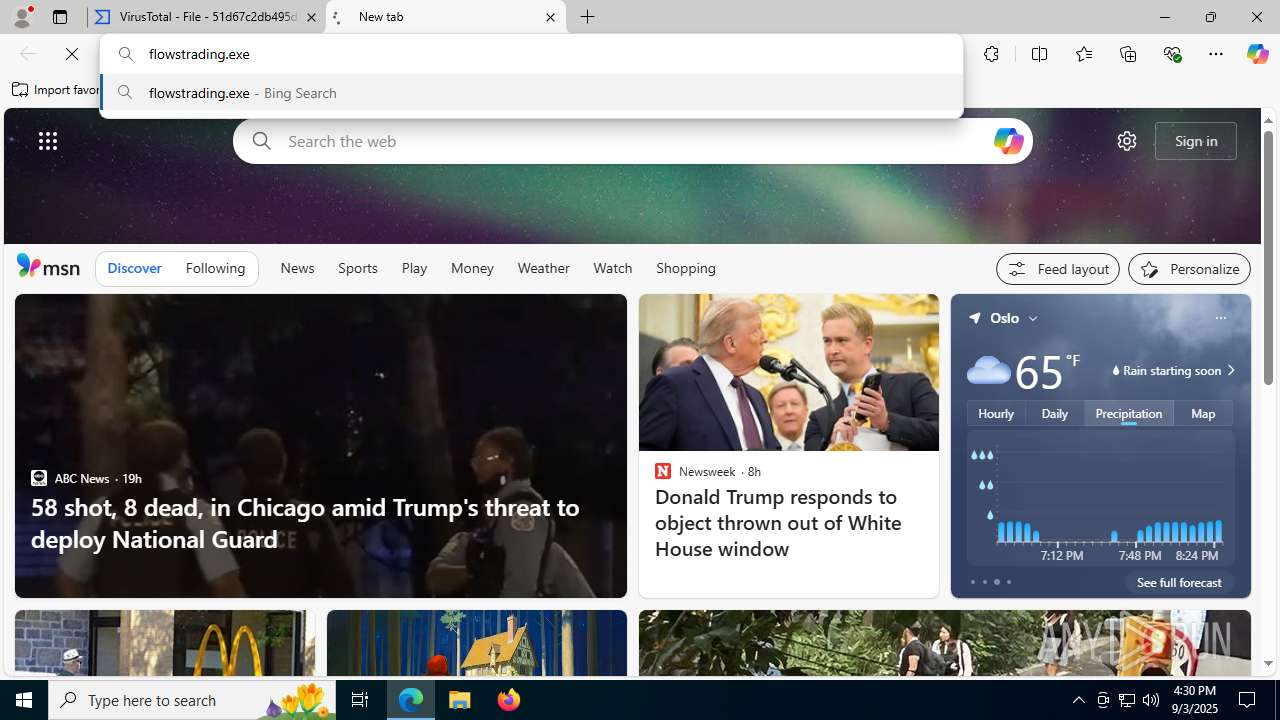The image size is (1280, 720).
Task: Expand the Oslo location dropdown
Action: 1033,318
